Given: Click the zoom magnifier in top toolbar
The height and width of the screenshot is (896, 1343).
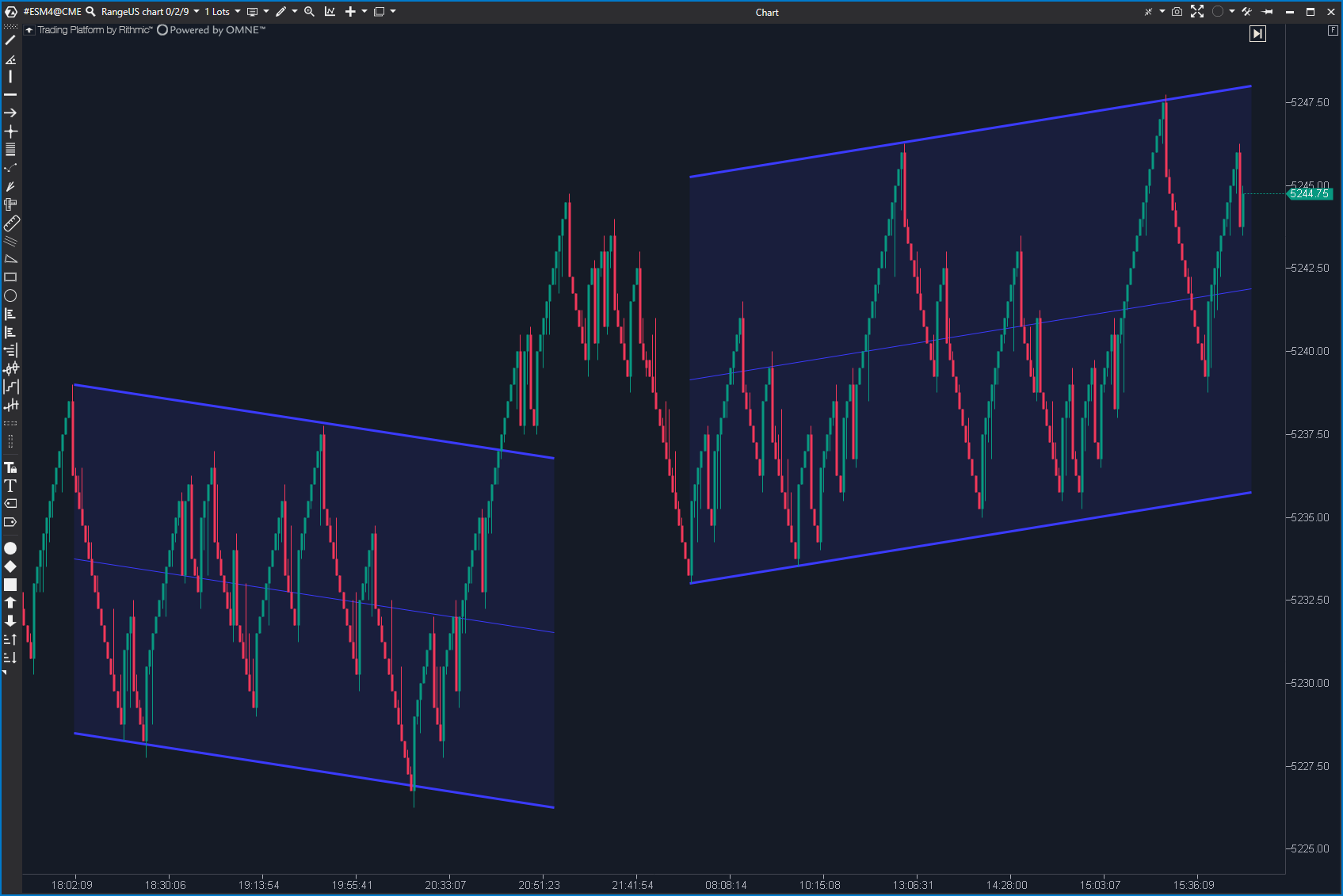Looking at the screenshot, I should (309, 12).
